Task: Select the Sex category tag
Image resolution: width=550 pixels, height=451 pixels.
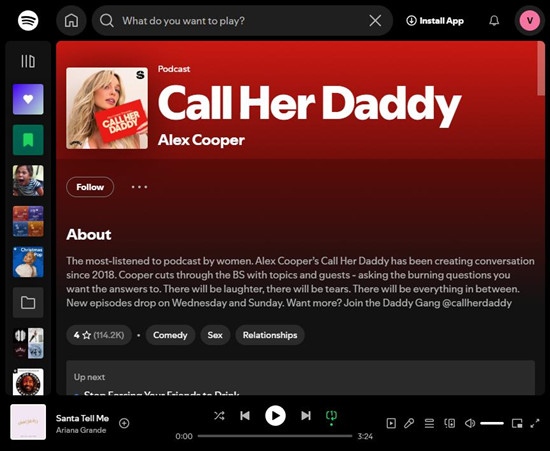Action: [x=215, y=335]
